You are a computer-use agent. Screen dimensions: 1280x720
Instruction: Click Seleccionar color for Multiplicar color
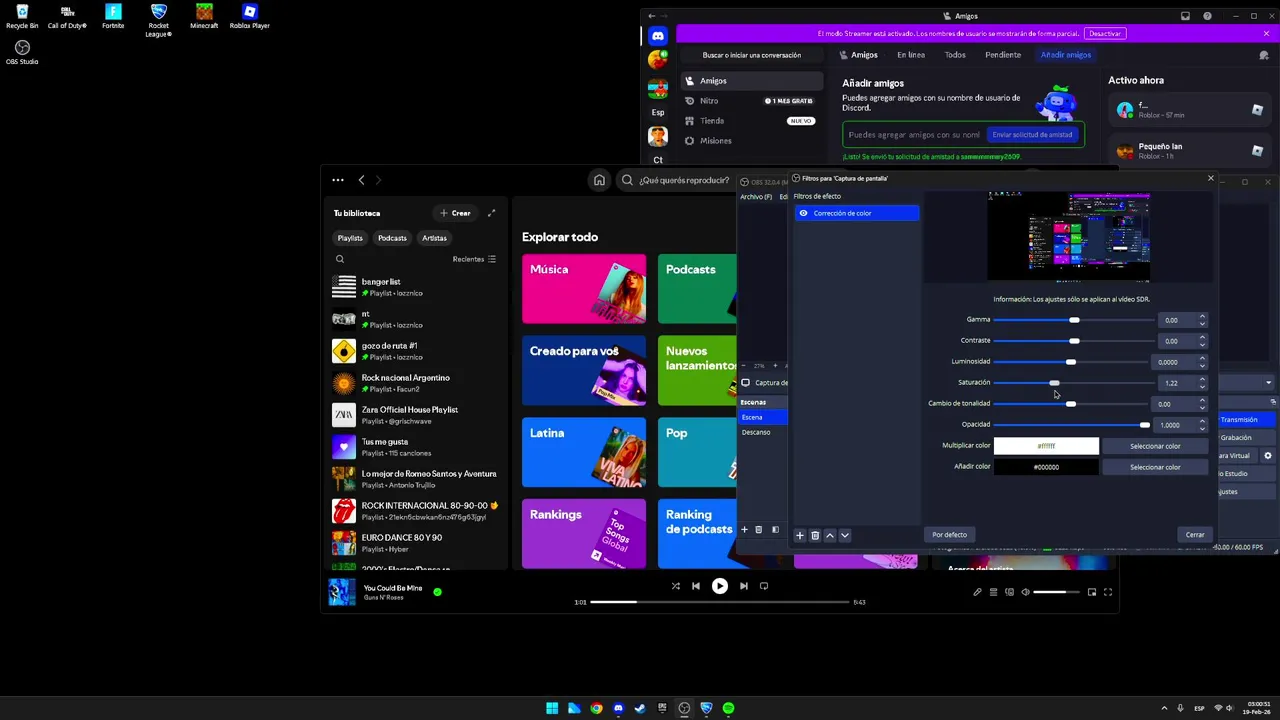tap(1155, 446)
